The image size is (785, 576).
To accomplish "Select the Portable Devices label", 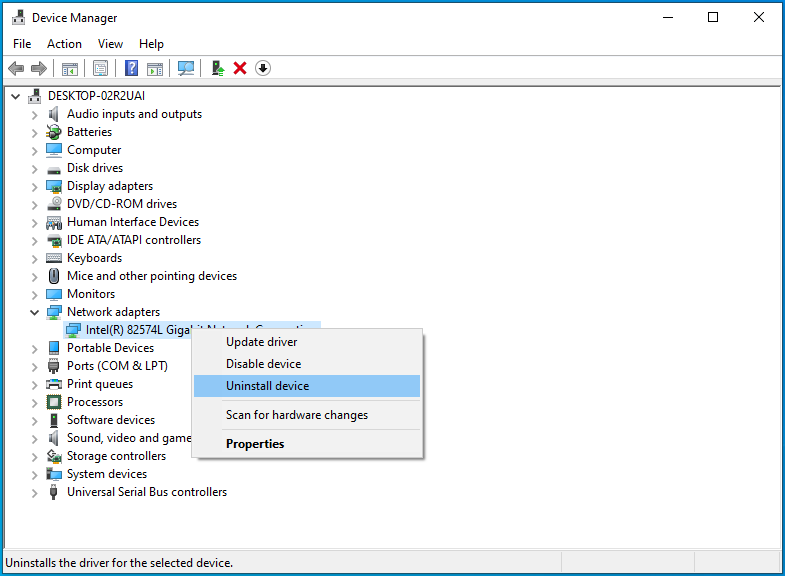I will click(111, 348).
